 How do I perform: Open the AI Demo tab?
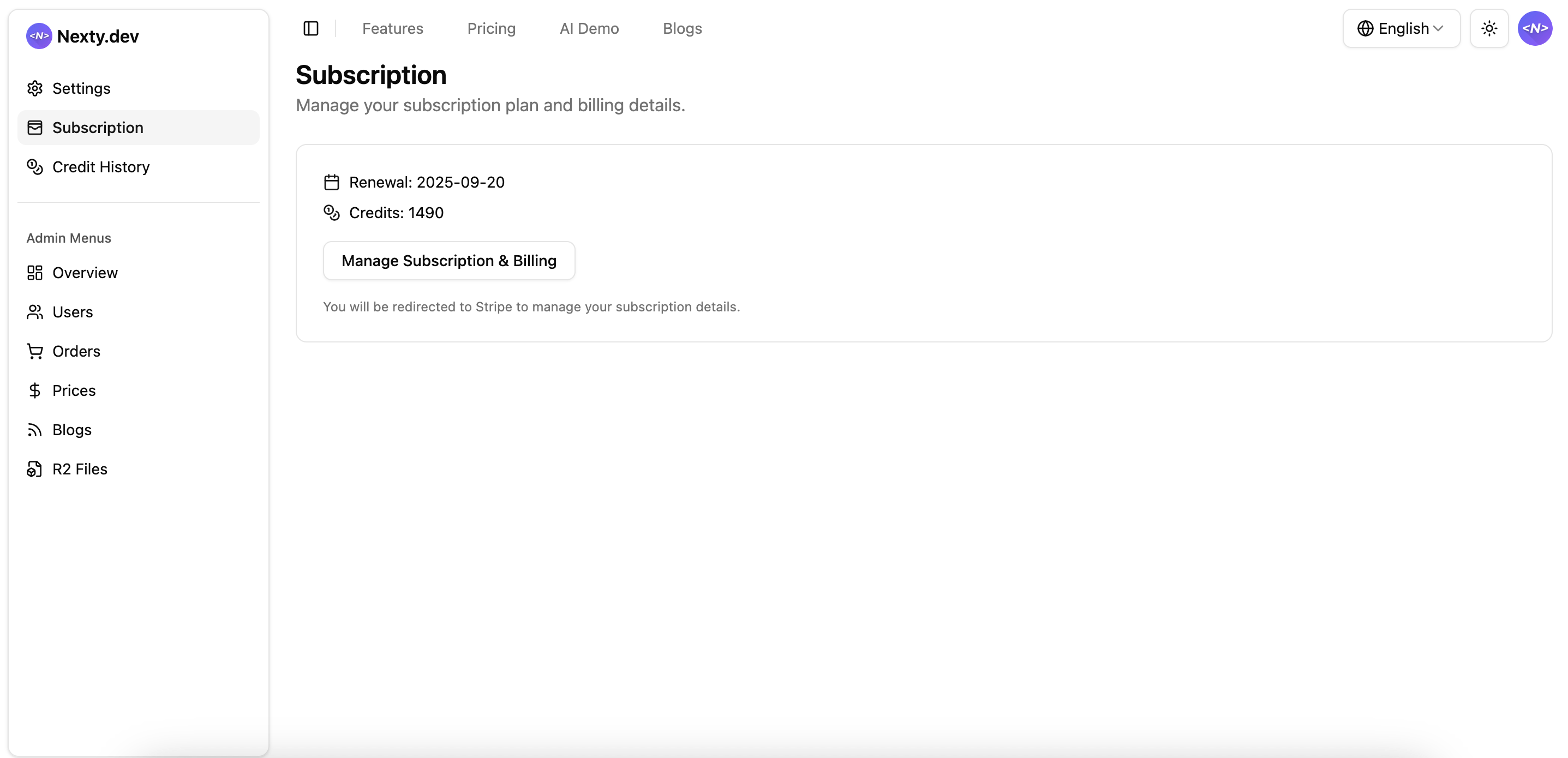(x=589, y=28)
